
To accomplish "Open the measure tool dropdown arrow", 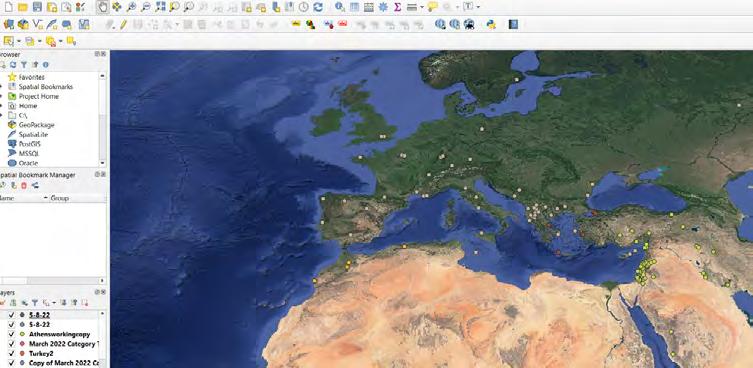I will (x=422, y=7).
